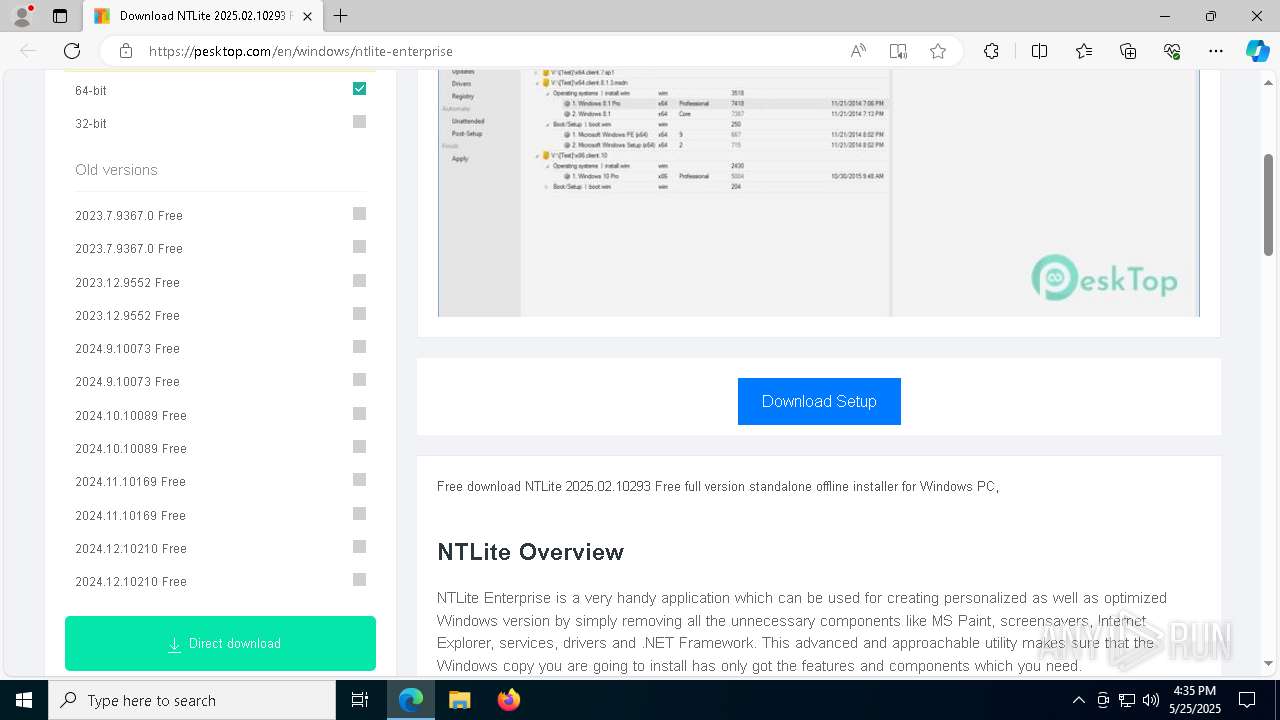
Task: Tick the first 2024.11.10169 Free checkbox
Action: tap(360, 480)
